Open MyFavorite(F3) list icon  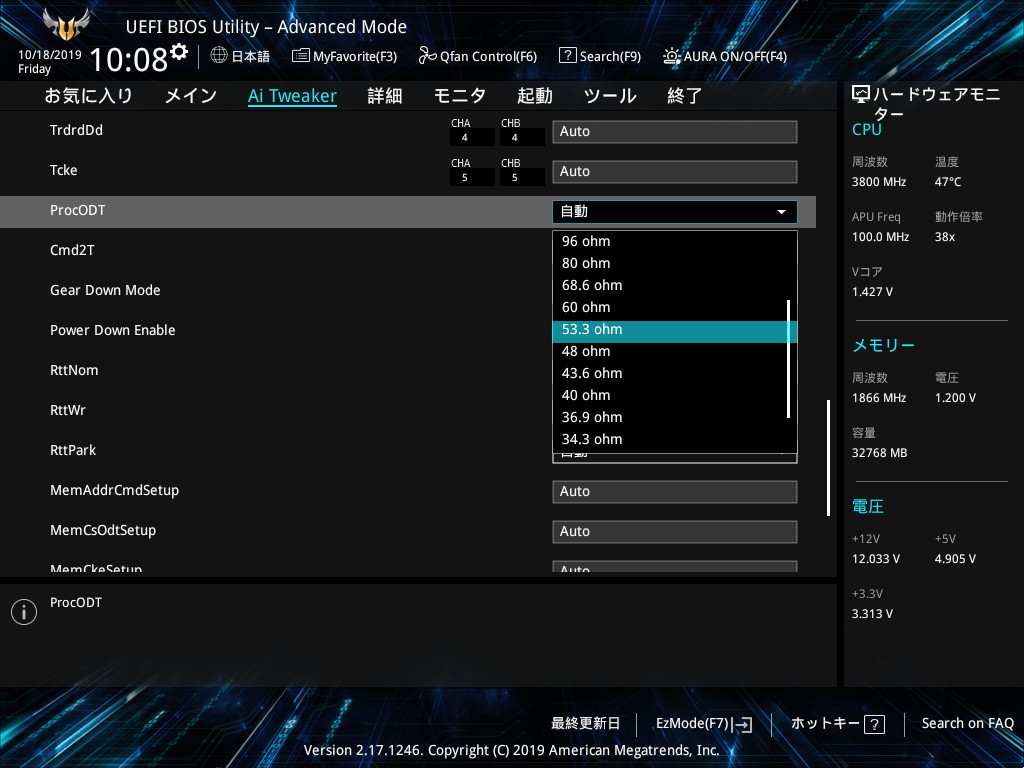(x=300, y=56)
